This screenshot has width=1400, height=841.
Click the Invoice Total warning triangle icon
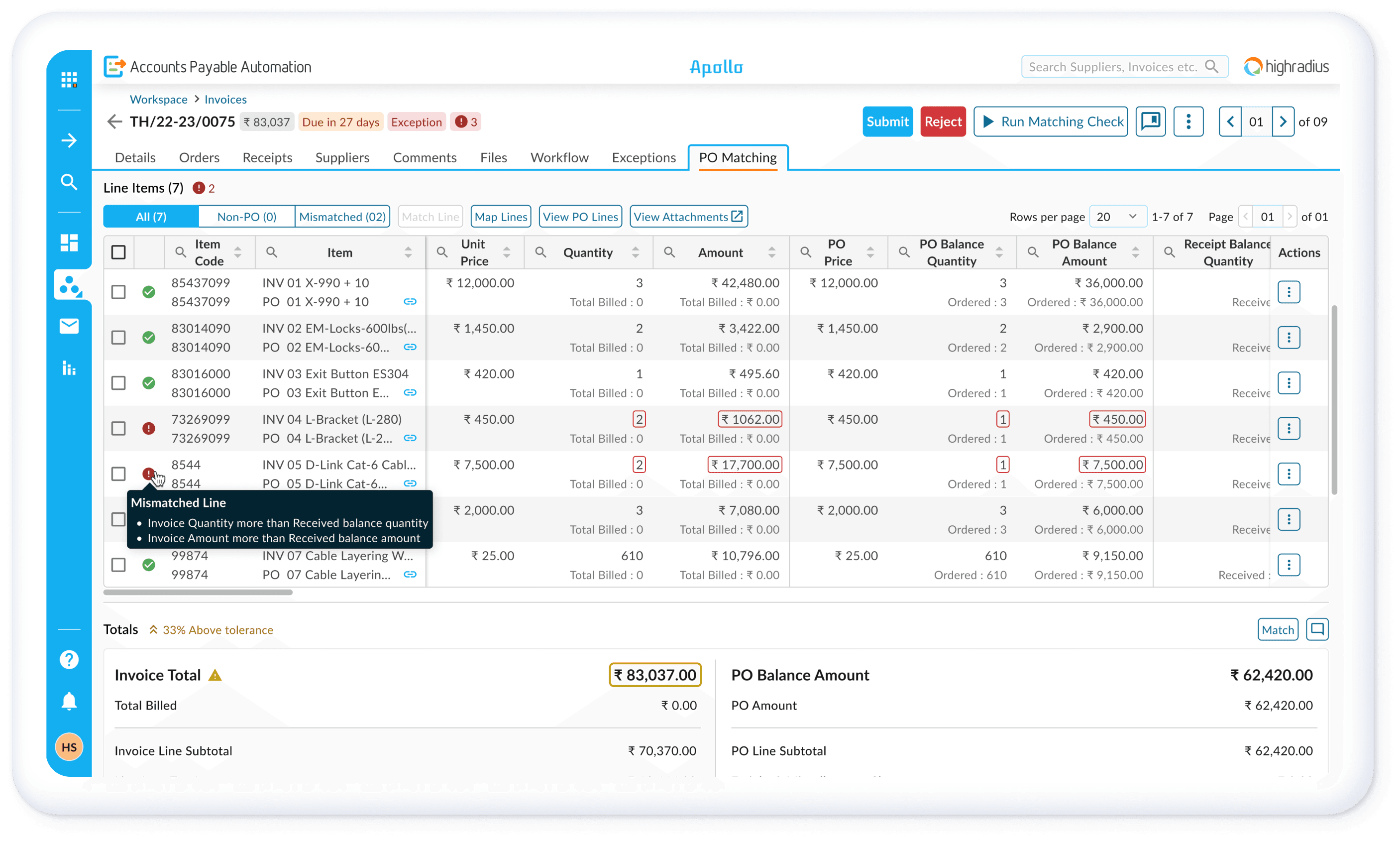tap(215, 675)
